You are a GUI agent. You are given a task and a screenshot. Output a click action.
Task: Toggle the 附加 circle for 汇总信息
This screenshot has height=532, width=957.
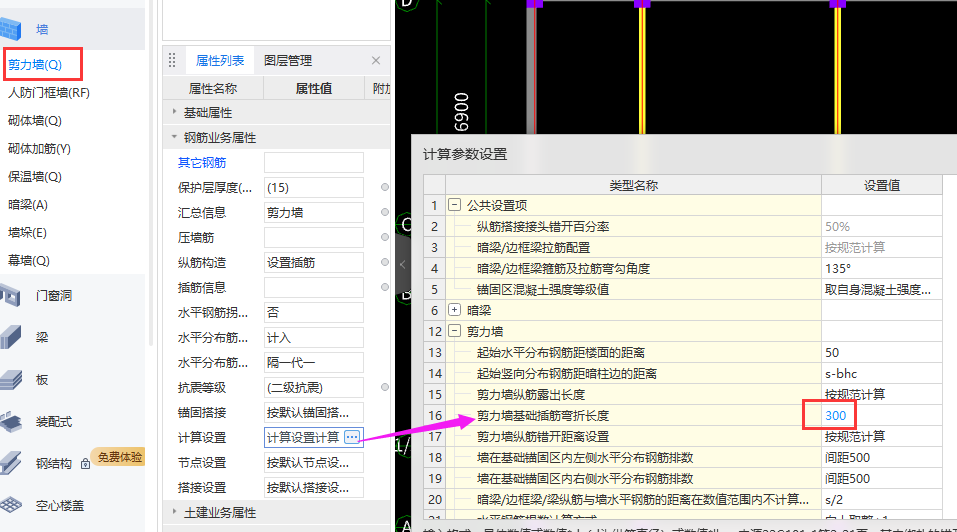coord(385,212)
